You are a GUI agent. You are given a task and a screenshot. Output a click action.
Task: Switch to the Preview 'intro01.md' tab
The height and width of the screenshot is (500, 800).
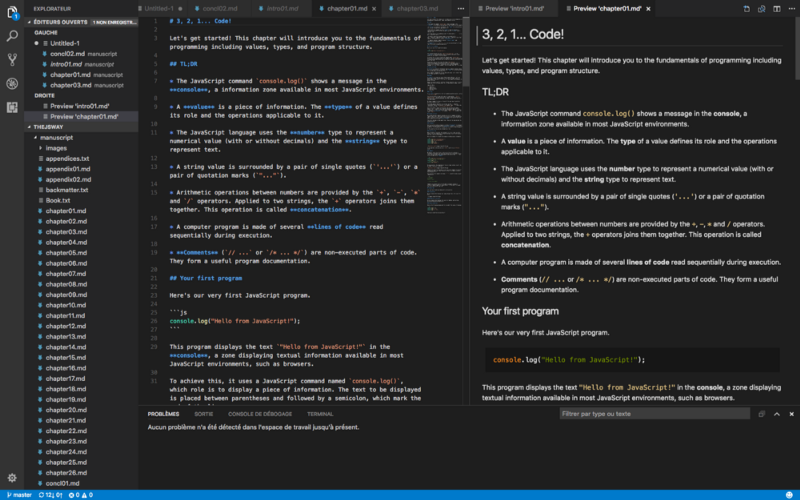coord(512,9)
